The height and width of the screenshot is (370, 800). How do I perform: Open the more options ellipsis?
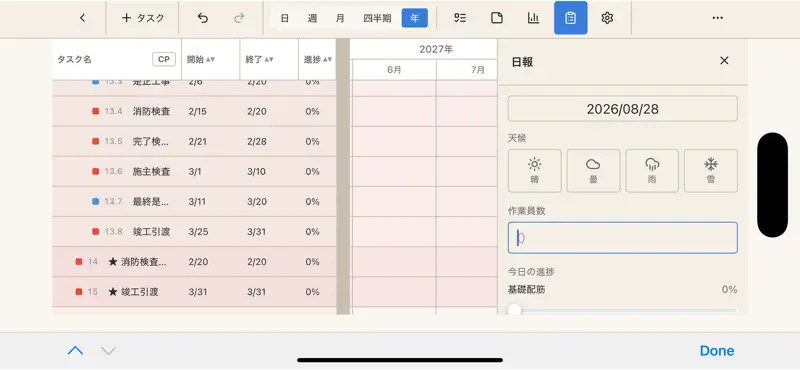(717, 18)
